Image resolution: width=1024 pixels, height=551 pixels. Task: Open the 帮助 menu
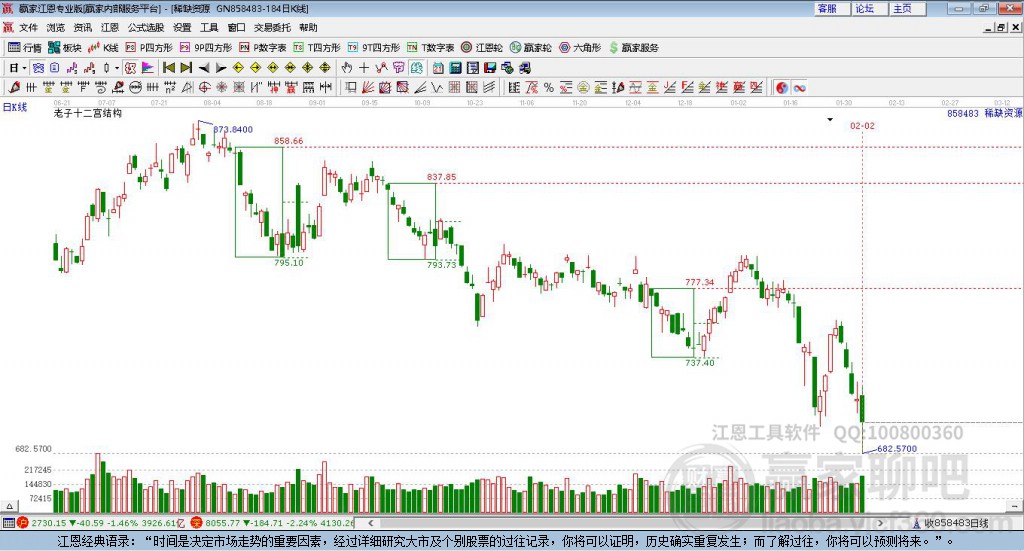[308, 27]
